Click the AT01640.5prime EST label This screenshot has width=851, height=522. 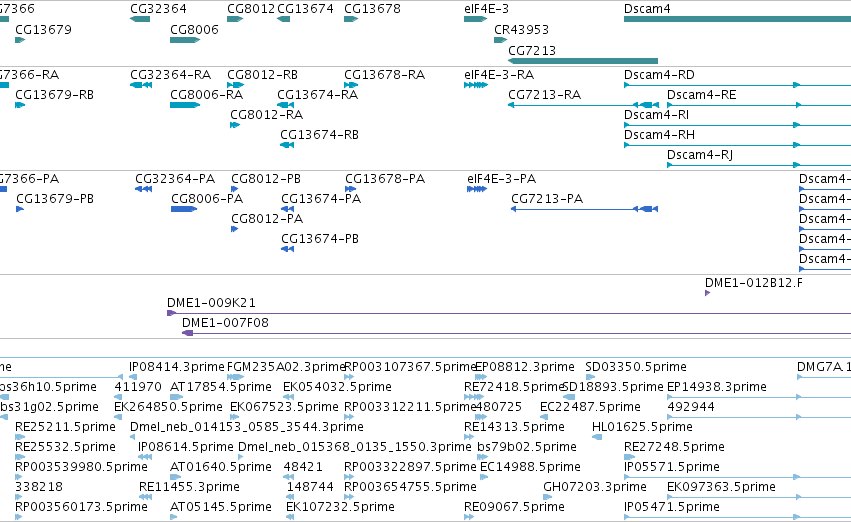pos(221,467)
